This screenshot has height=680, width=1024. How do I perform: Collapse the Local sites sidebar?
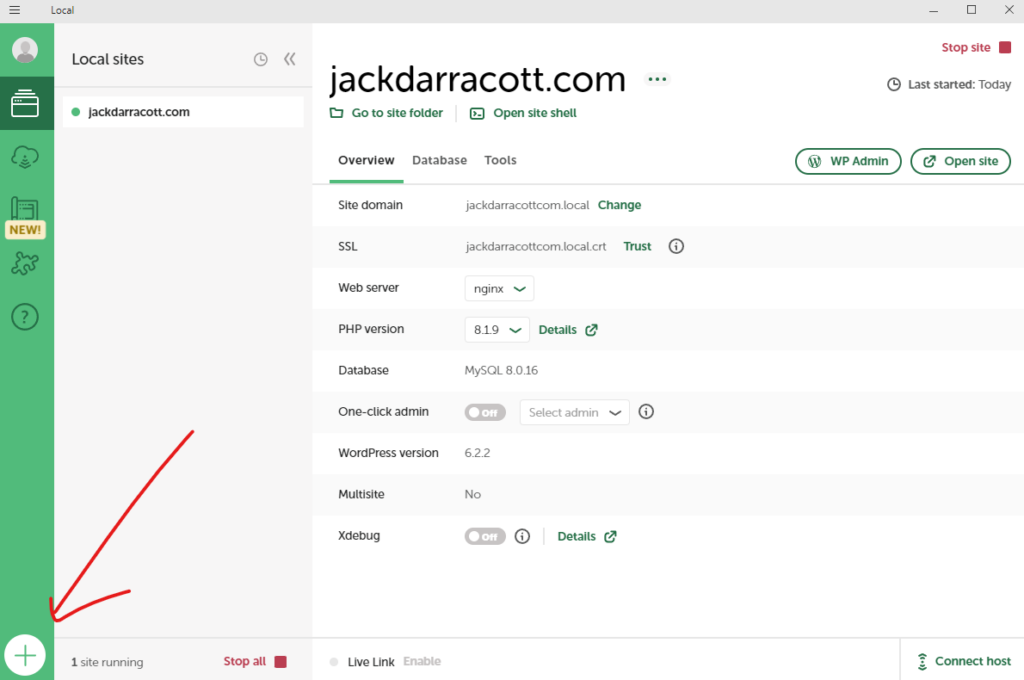tap(290, 59)
